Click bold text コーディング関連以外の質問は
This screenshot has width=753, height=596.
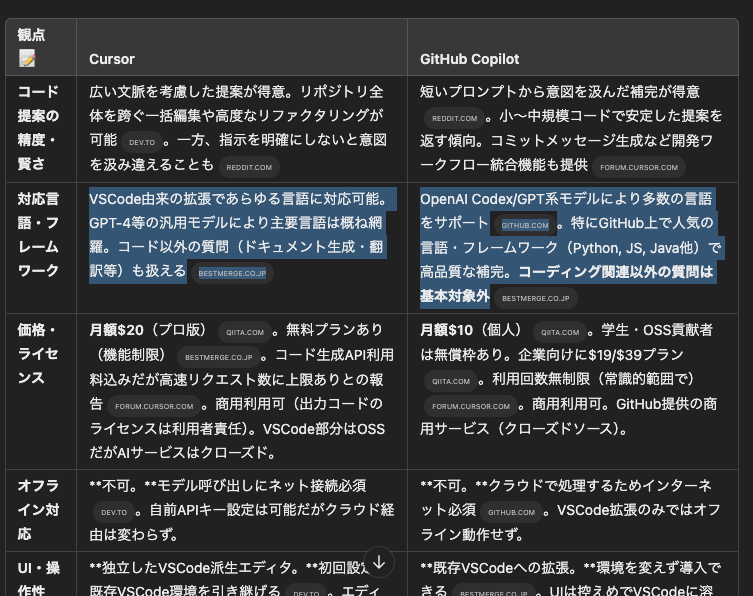(x=616, y=272)
